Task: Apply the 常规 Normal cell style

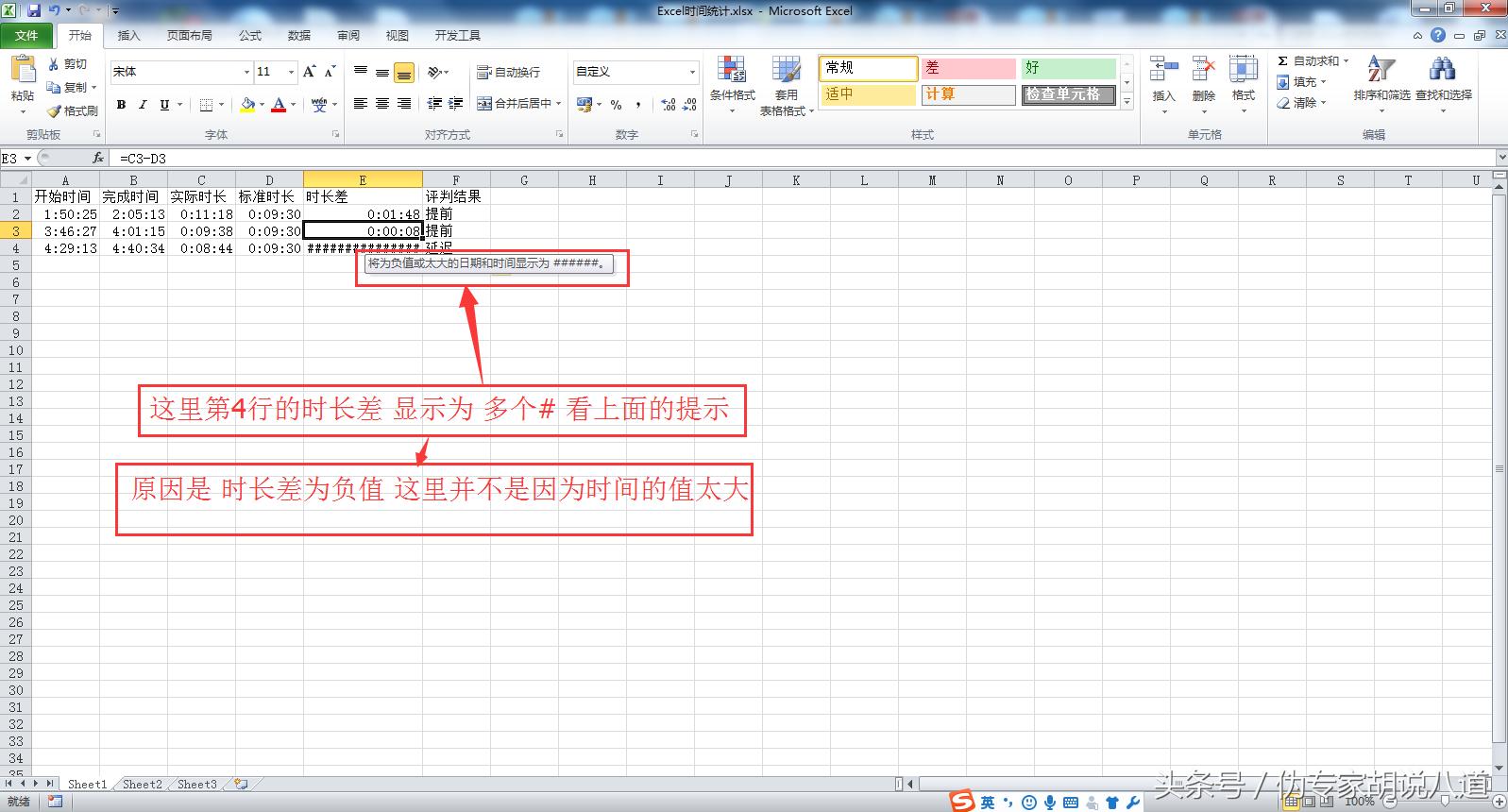Action: pos(869,68)
